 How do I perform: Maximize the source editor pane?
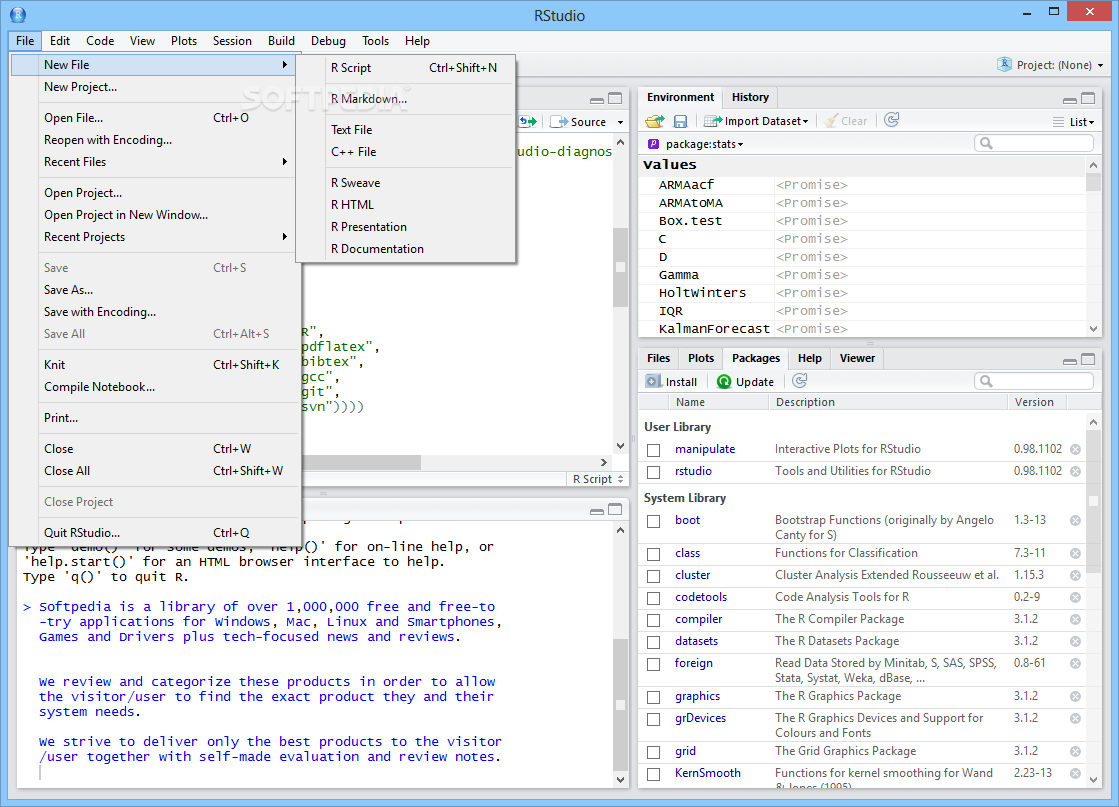pyautogui.click(x=614, y=98)
